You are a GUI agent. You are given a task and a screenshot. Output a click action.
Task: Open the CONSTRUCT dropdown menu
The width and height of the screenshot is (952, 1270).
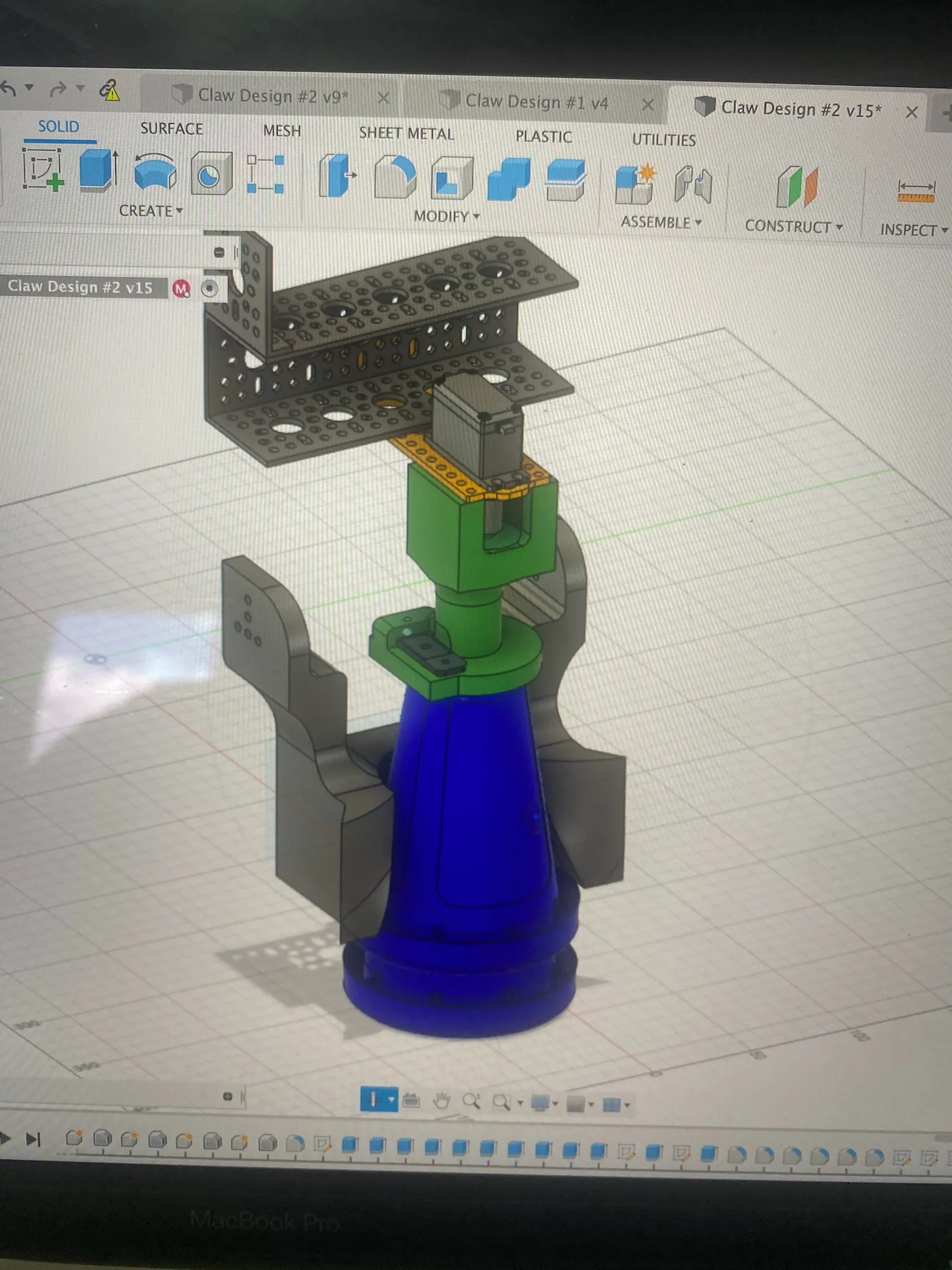click(793, 226)
